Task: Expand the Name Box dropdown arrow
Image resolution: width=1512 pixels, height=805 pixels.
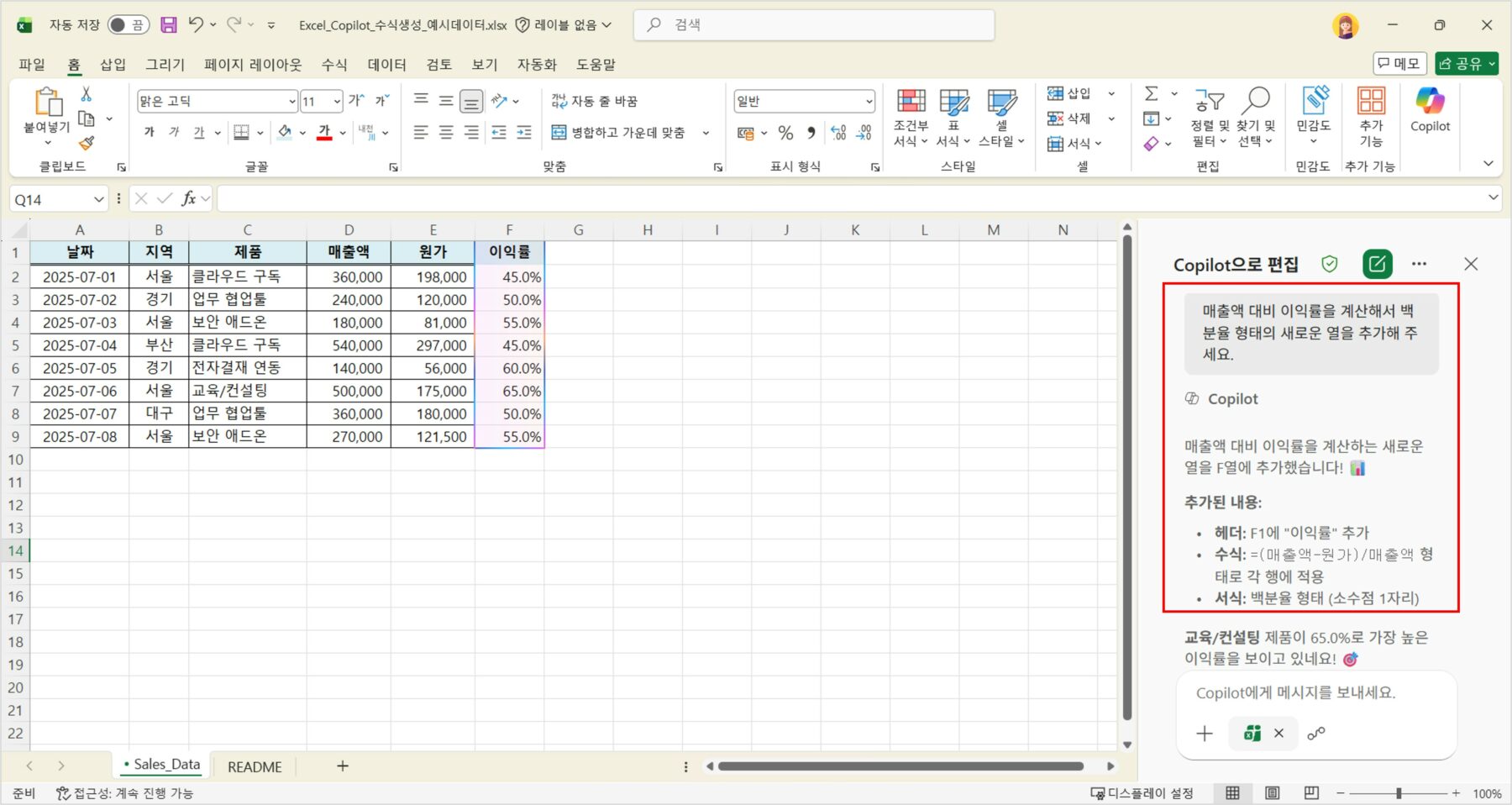Action: pyautogui.click(x=98, y=199)
